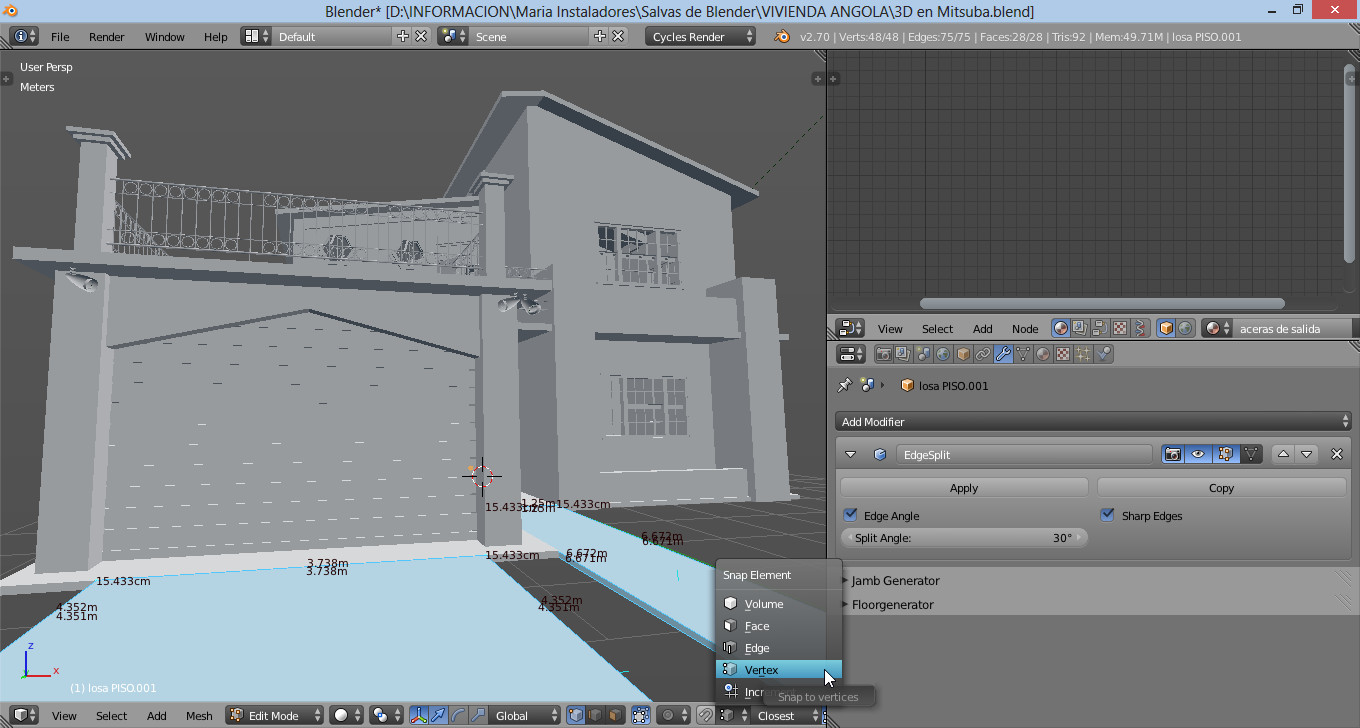Remove the EdgeSplit modifier with X icon

click(x=1337, y=454)
